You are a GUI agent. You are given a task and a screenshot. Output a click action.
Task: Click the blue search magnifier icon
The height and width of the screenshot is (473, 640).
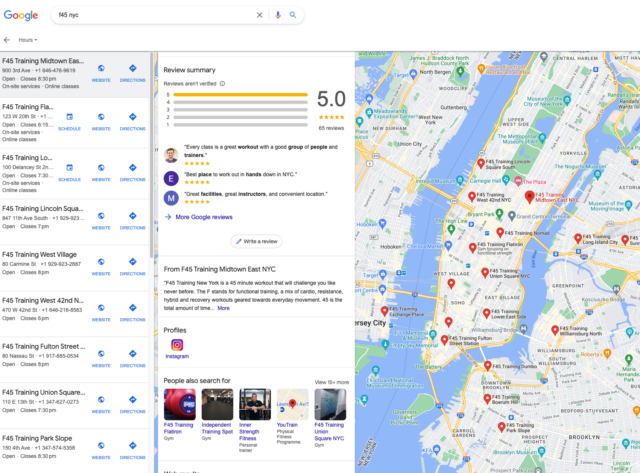click(x=293, y=16)
